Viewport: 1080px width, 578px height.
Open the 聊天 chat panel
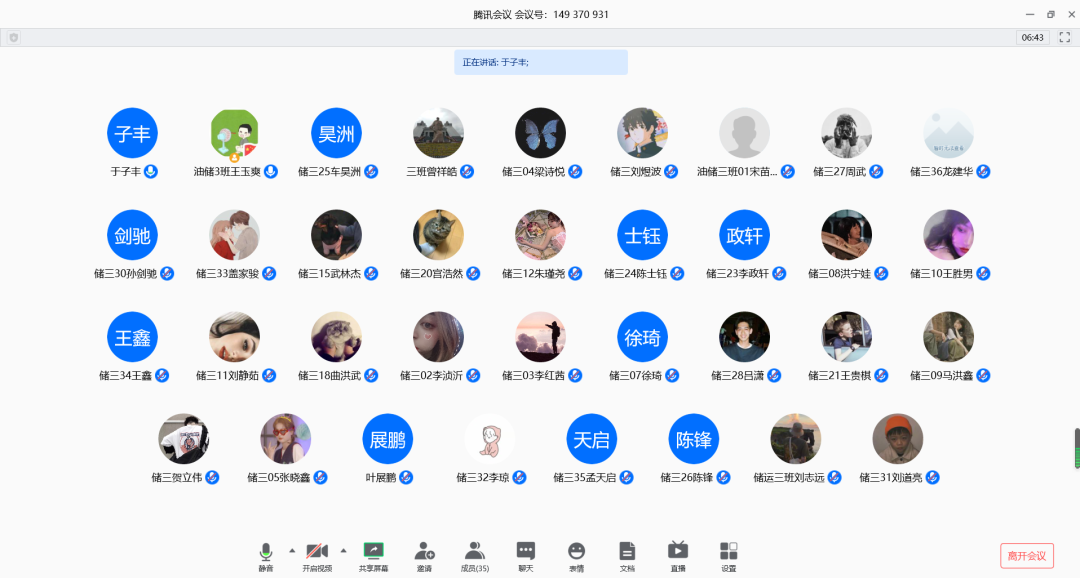pyautogui.click(x=525, y=555)
